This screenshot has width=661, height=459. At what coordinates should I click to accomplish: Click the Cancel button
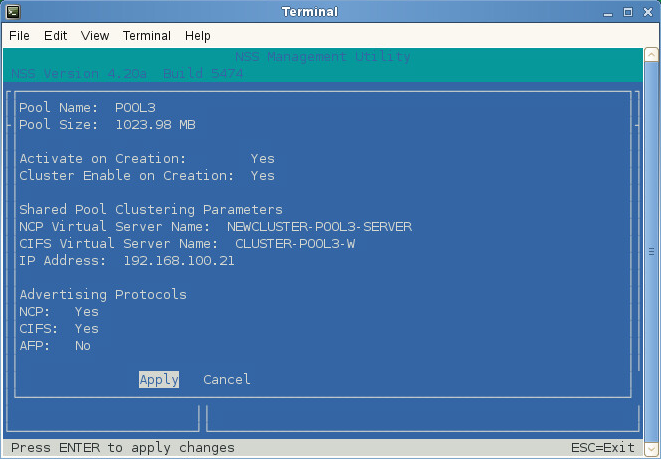227,379
